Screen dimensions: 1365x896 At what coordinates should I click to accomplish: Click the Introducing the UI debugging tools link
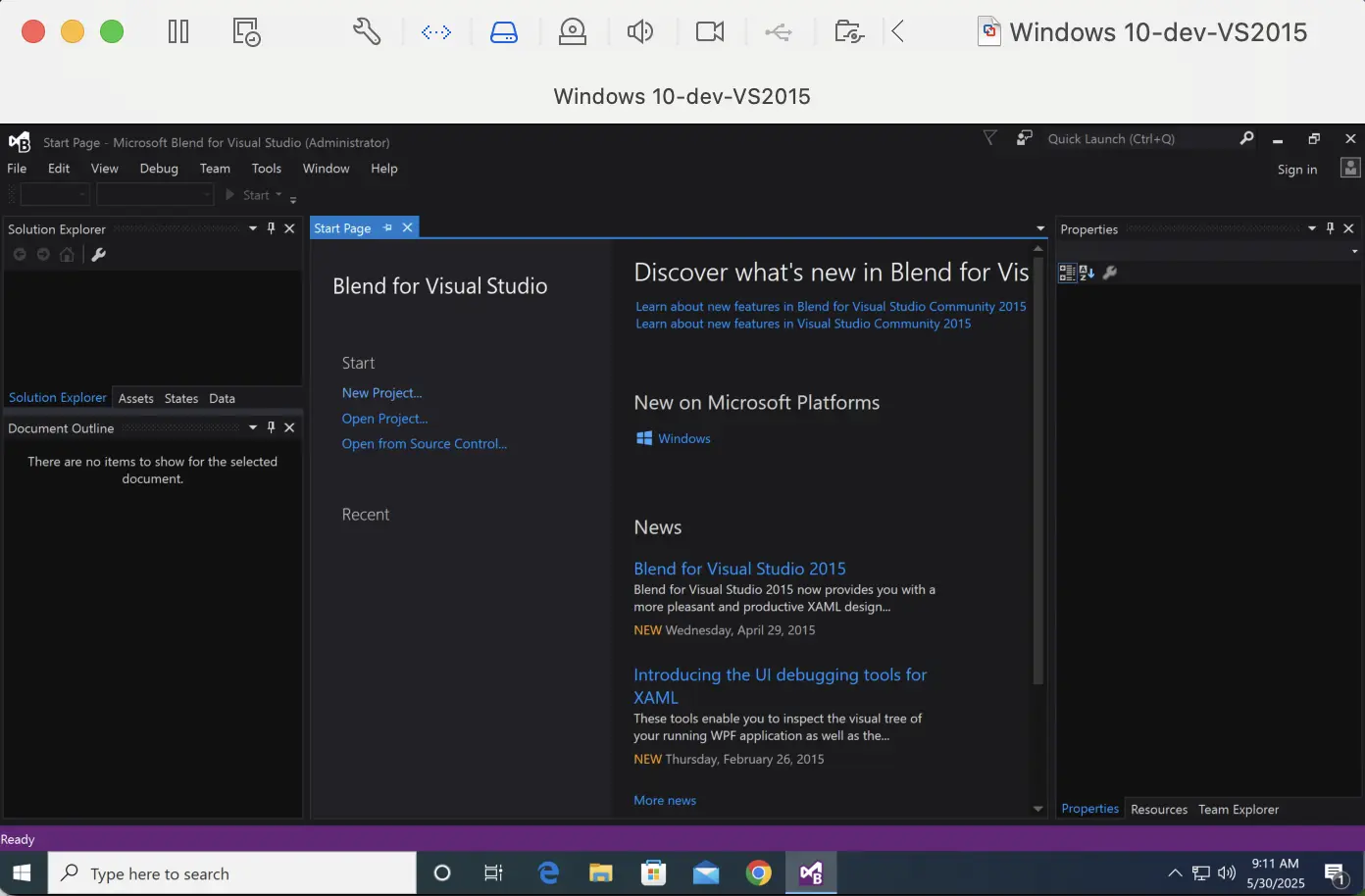click(x=780, y=686)
